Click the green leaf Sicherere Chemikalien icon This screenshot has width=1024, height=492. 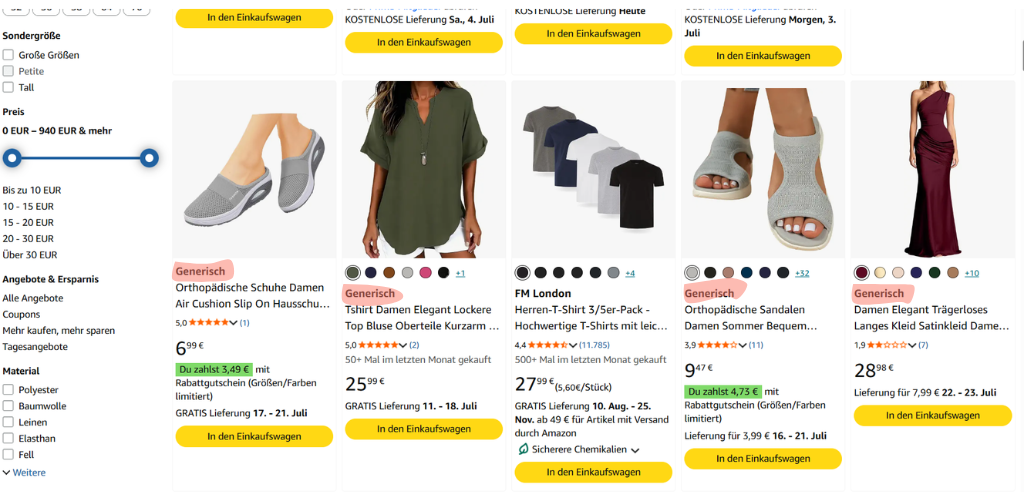522,449
